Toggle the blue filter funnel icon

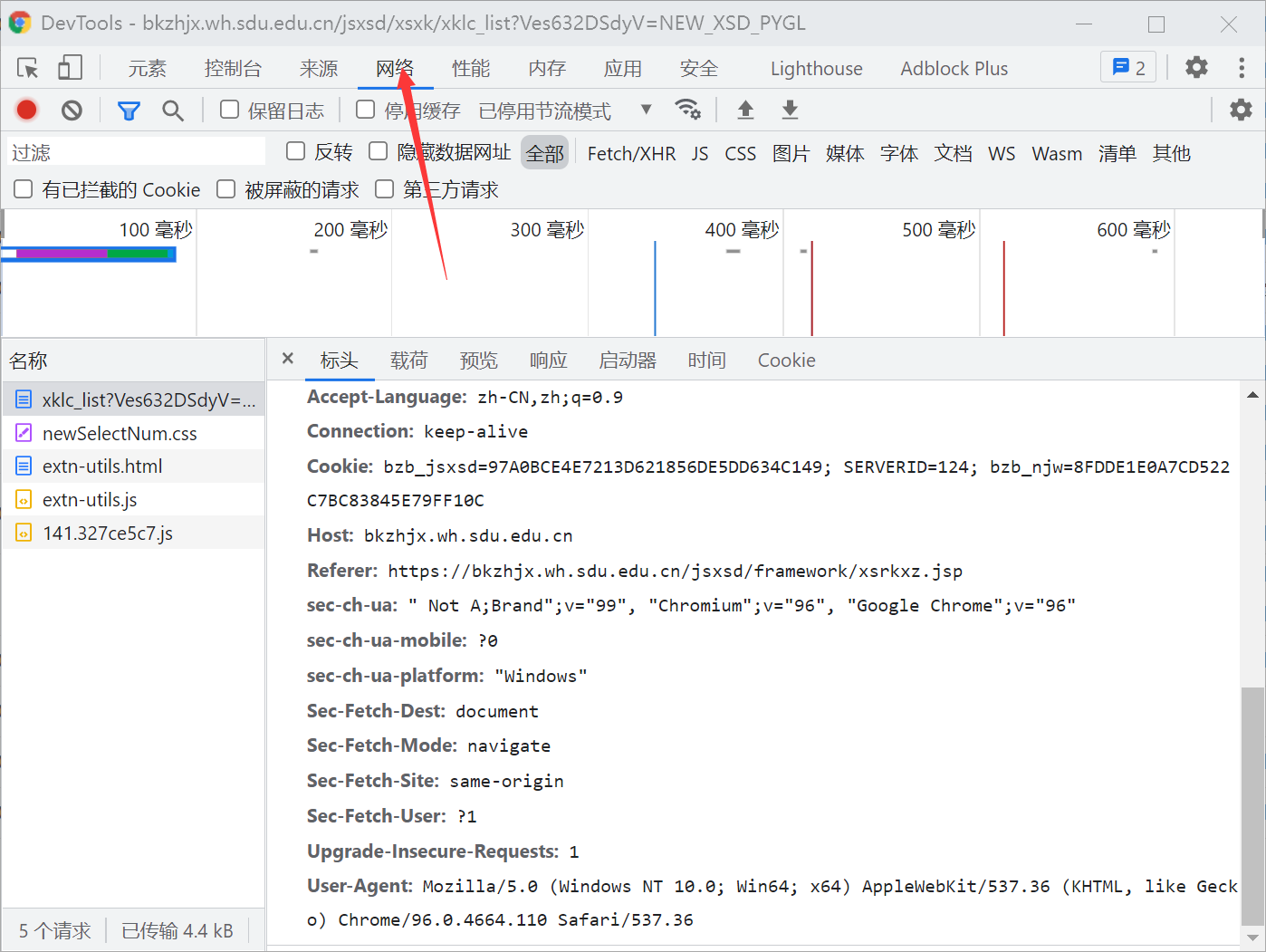[129, 111]
